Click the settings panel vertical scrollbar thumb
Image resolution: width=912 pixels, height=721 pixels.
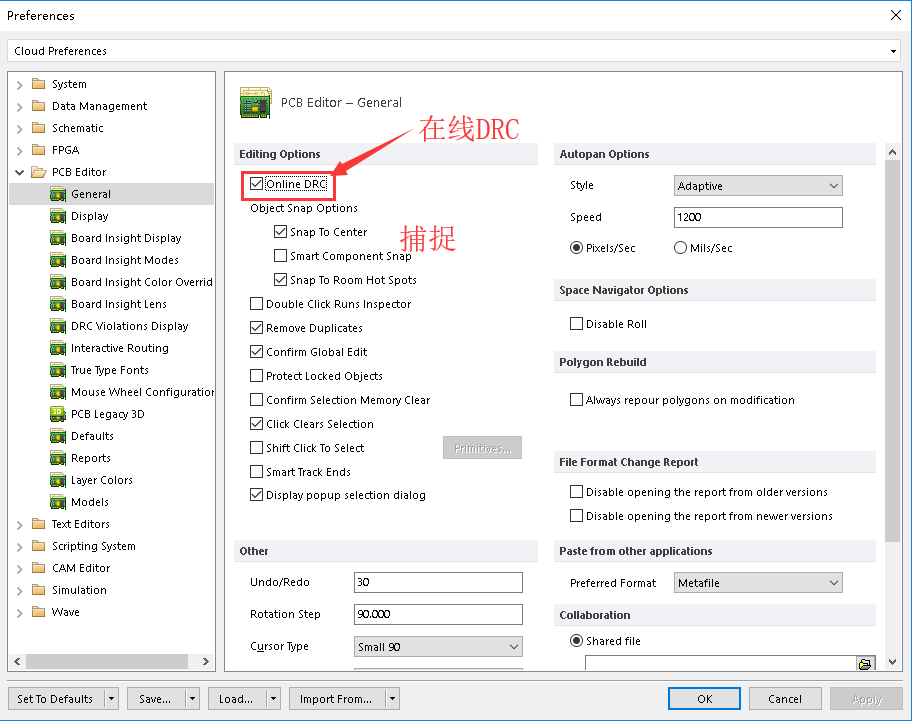tap(892, 351)
